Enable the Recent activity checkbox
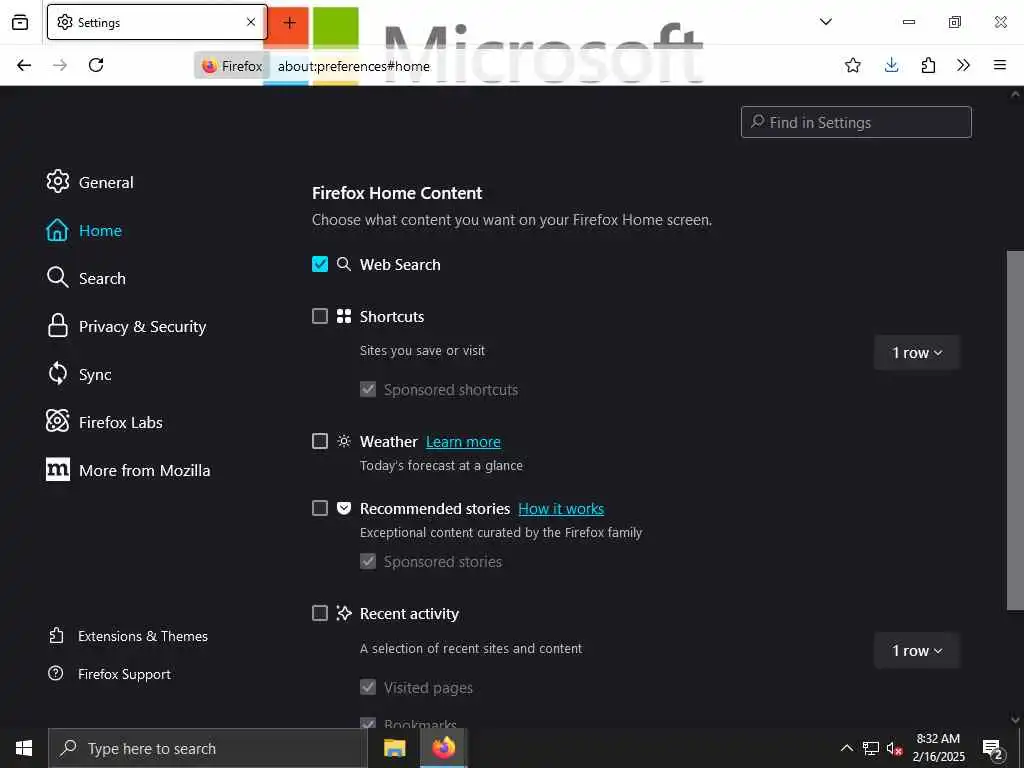Image resolution: width=1024 pixels, height=768 pixels. pos(320,613)
